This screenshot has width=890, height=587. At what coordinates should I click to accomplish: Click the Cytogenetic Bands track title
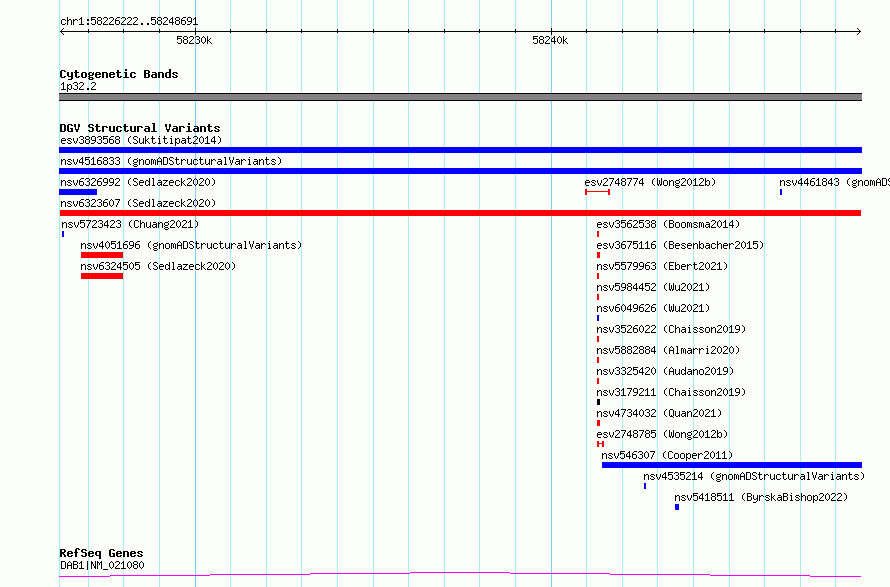(x=119, y=74)
